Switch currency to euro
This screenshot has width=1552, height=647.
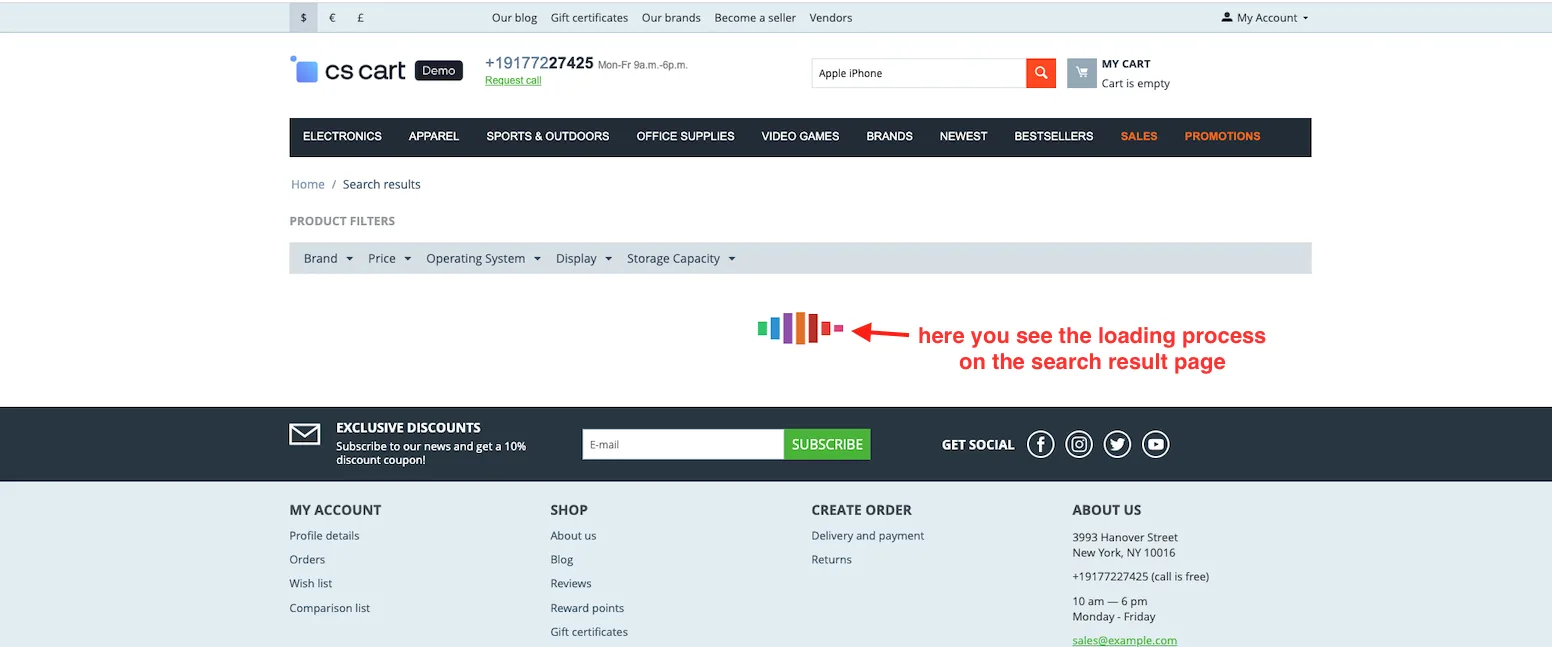[332, 18]
